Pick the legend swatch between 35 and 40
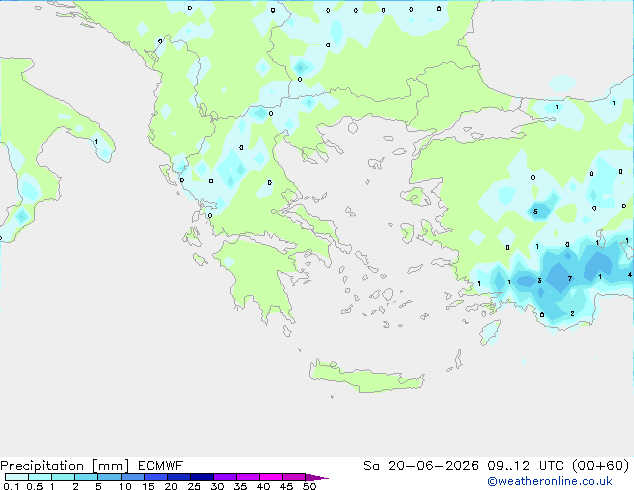 point(247,477)
